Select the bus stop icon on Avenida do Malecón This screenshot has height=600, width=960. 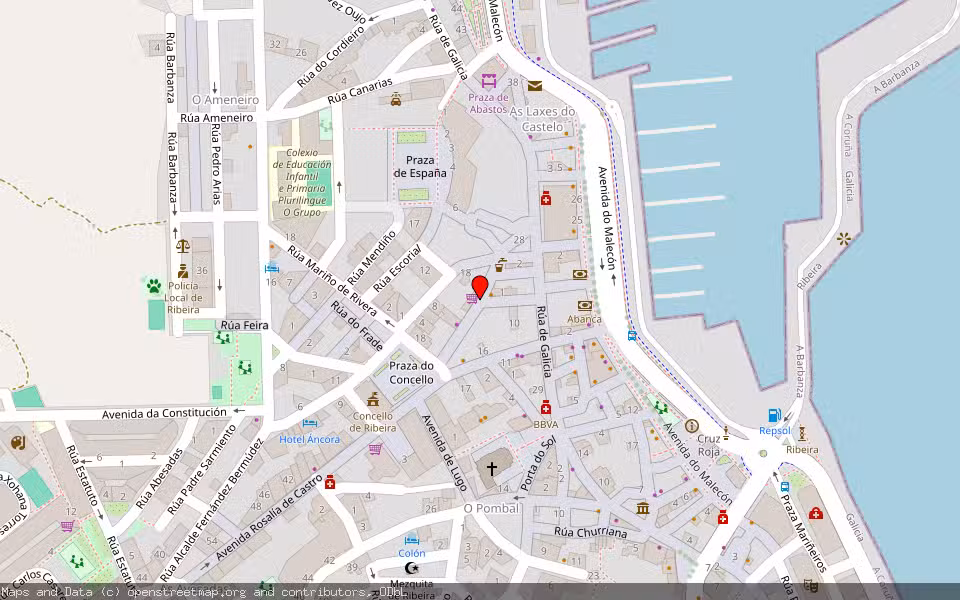(631, 335)
